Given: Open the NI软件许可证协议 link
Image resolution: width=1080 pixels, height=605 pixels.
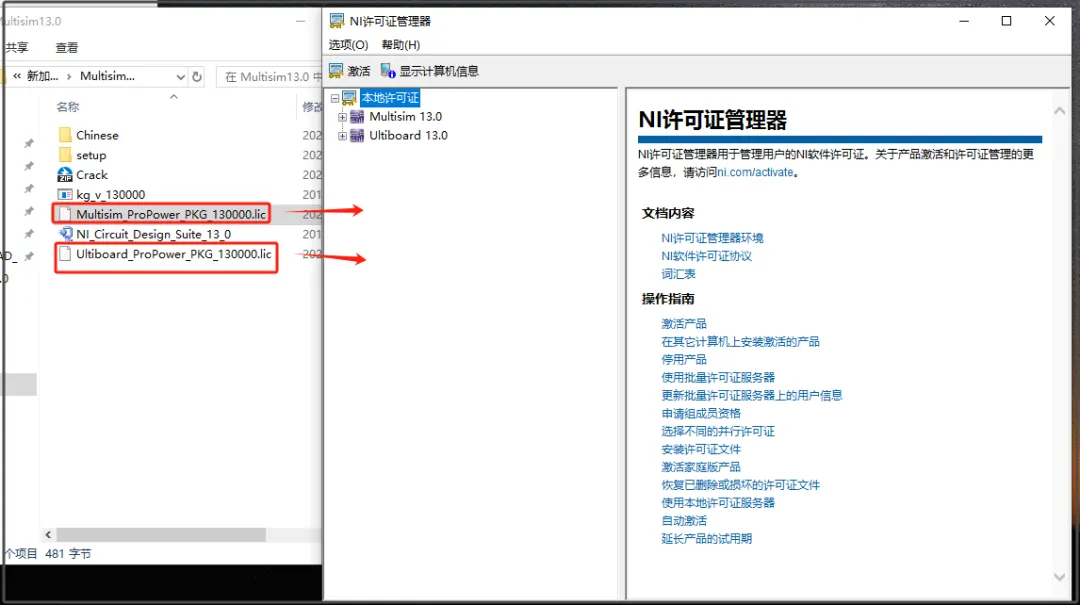Looking at the screenshot, I should click(707, 256).
